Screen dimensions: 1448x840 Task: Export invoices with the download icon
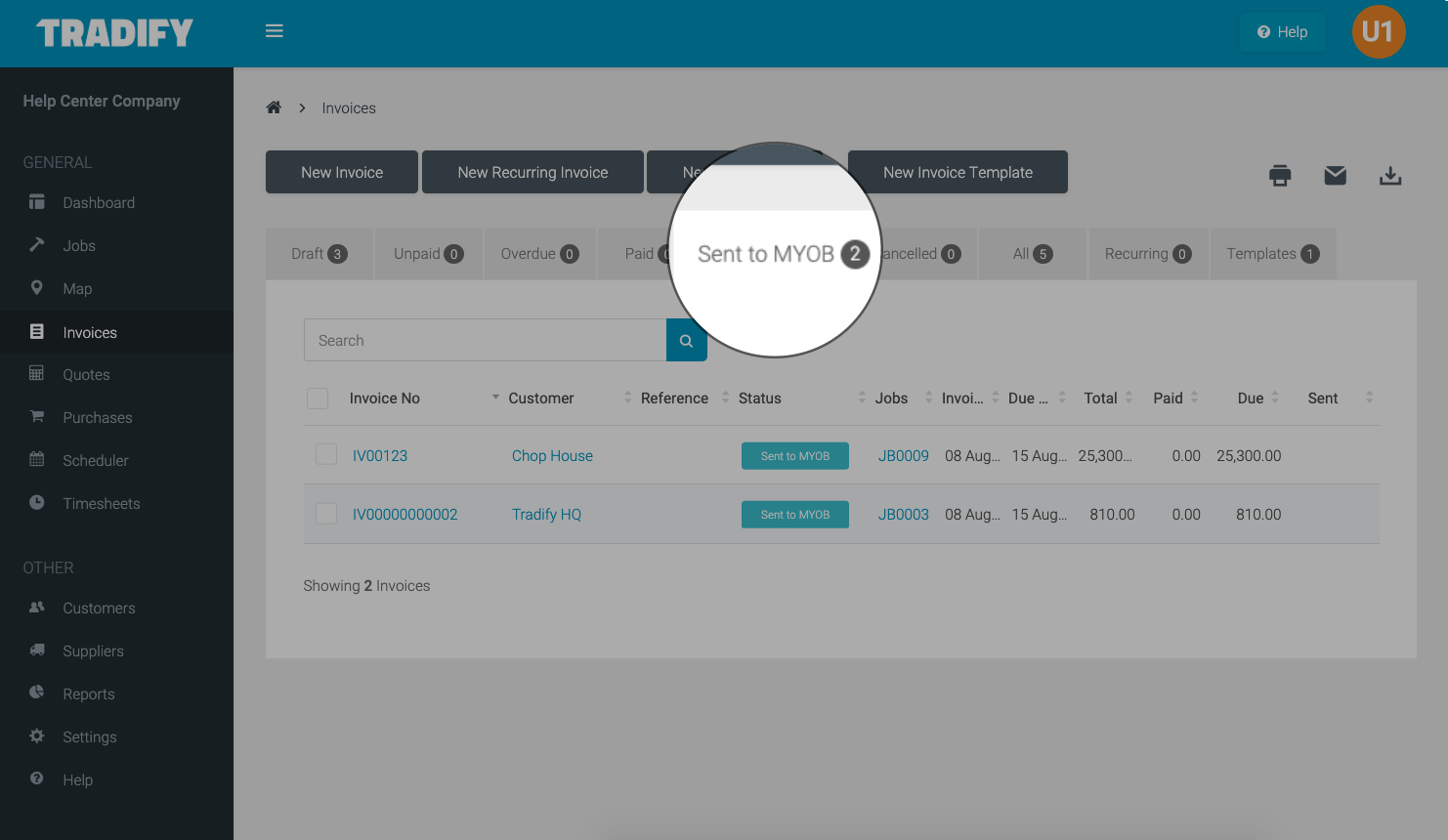coord(1390,176)
